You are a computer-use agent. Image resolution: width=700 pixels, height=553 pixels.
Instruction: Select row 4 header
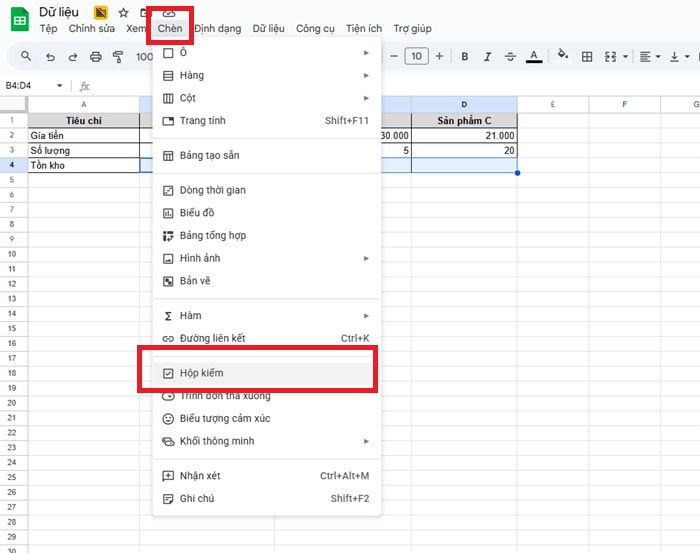tap(12, 165)
